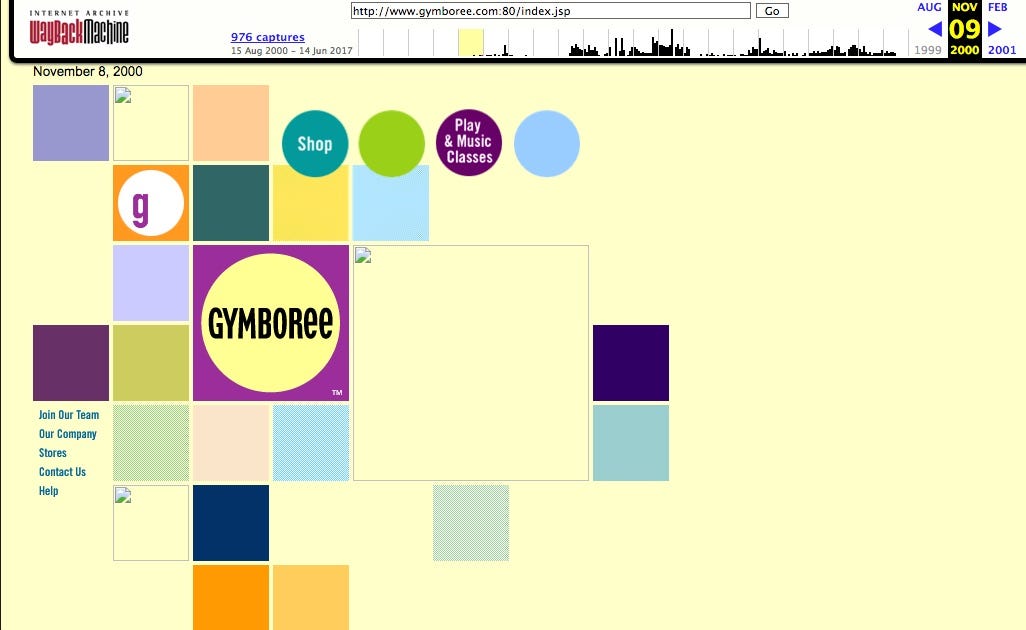This screenshot has width=1026, height=630.
Task: Jump to the next capture with the right arrow
Action: [x=995, y=29]
